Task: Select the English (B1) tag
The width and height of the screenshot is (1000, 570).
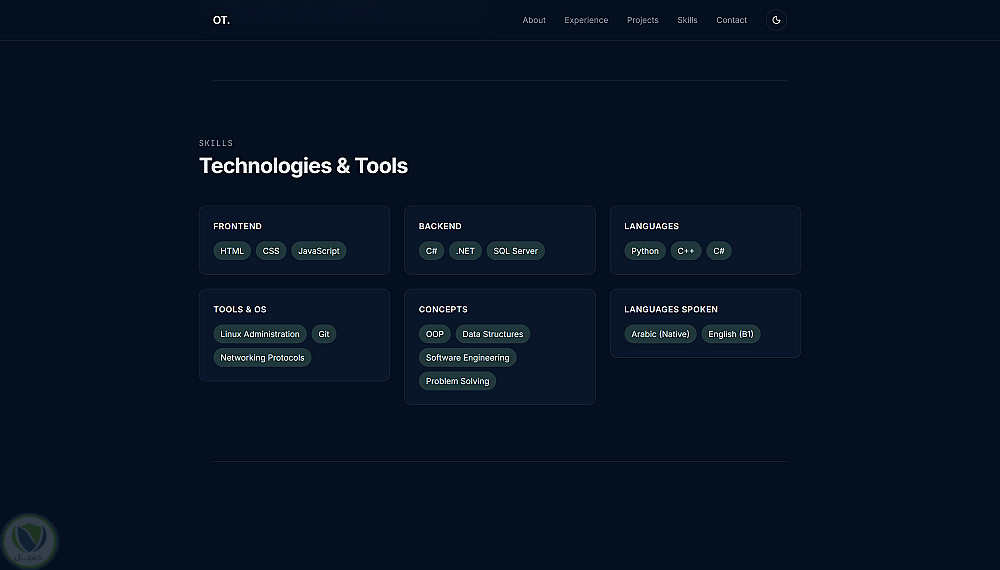Action: pyautogui.click(x=731, y=334)
